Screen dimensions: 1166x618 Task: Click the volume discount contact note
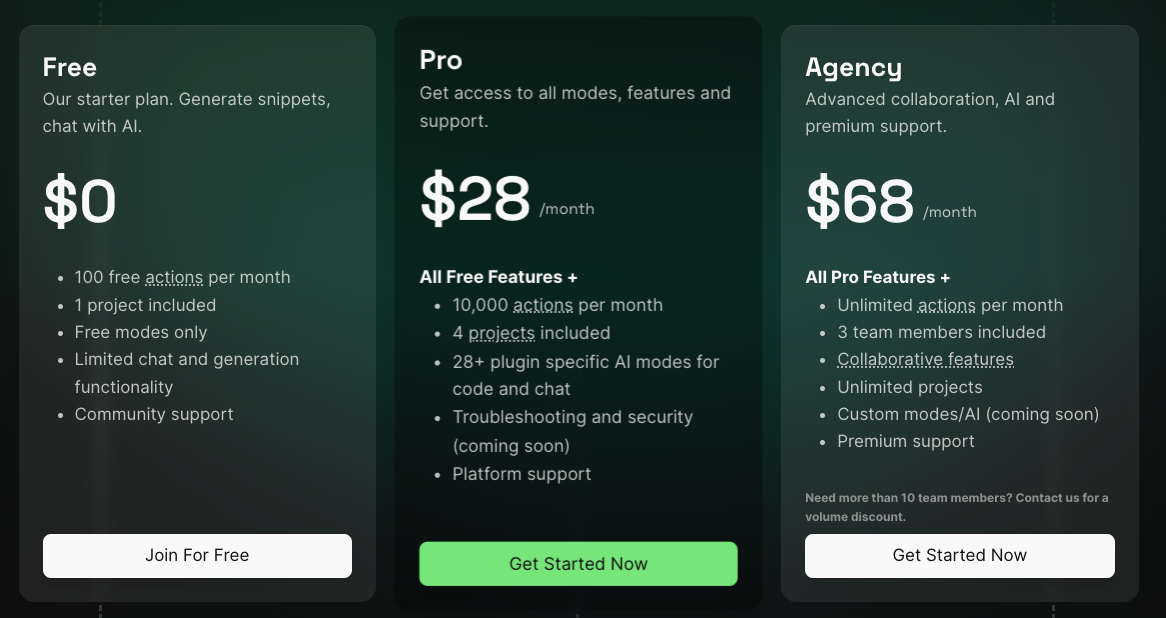(x=957, y=506)
